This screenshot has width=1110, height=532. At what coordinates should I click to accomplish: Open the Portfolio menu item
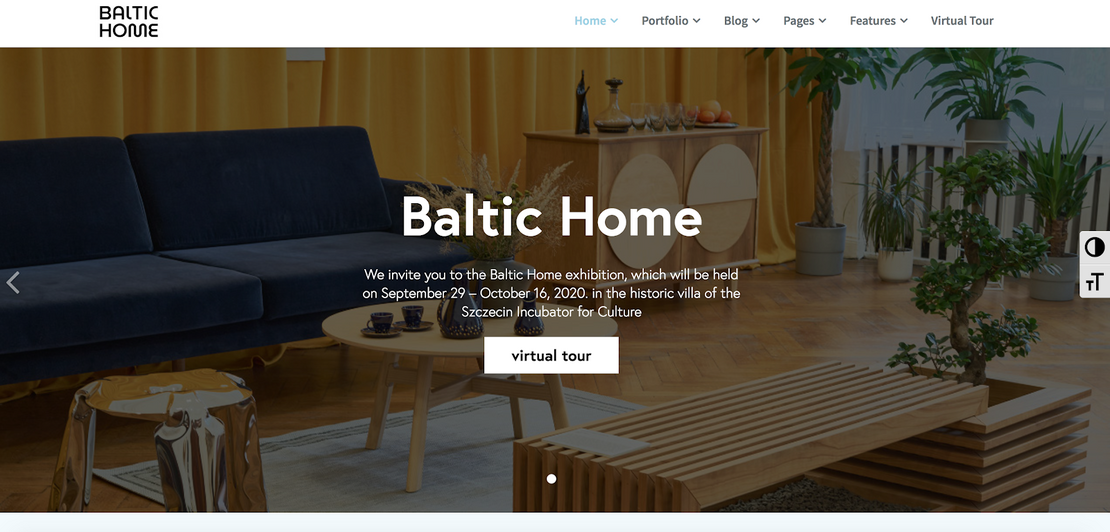point(665,21)
